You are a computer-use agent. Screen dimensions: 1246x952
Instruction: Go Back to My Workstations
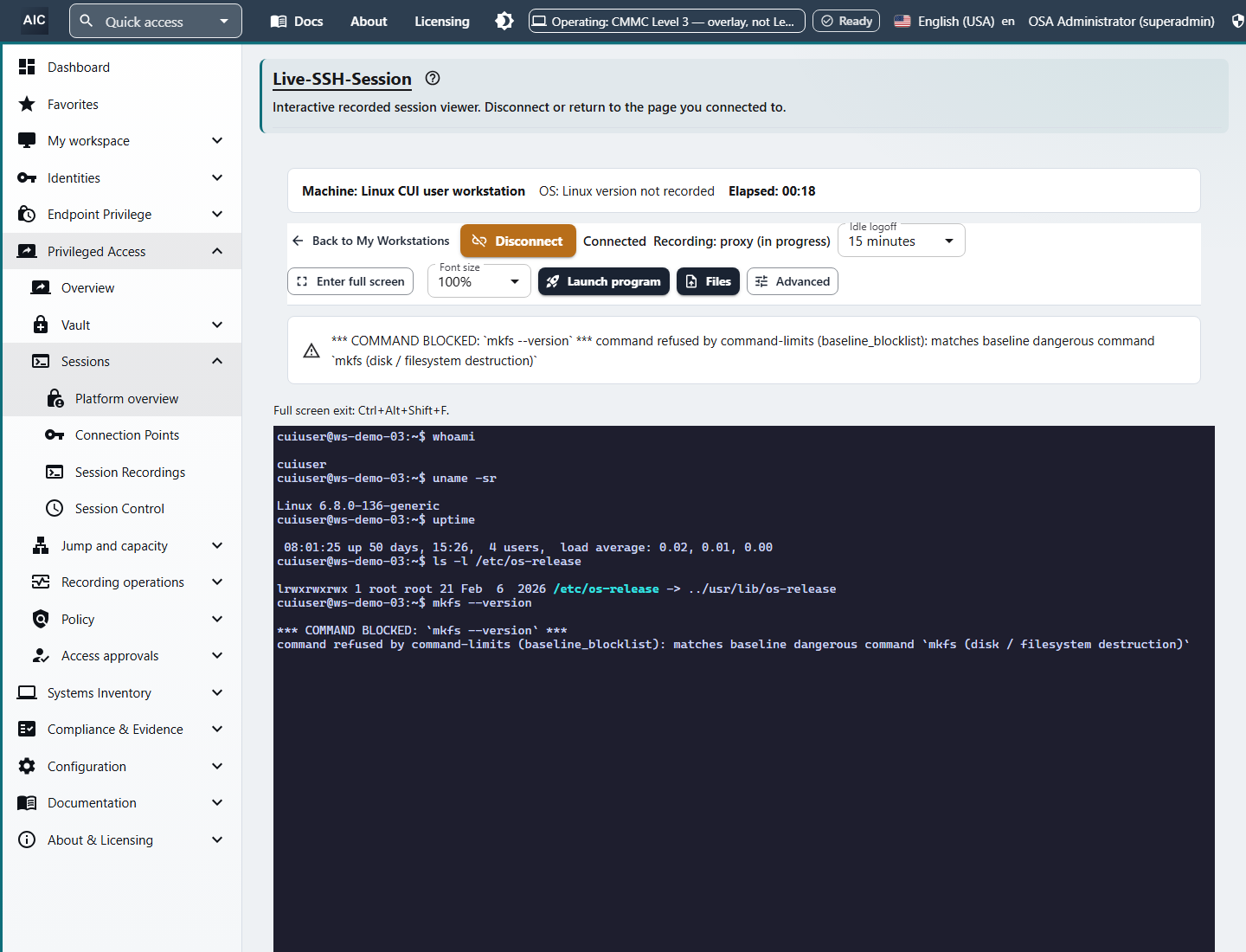(370, 241)
